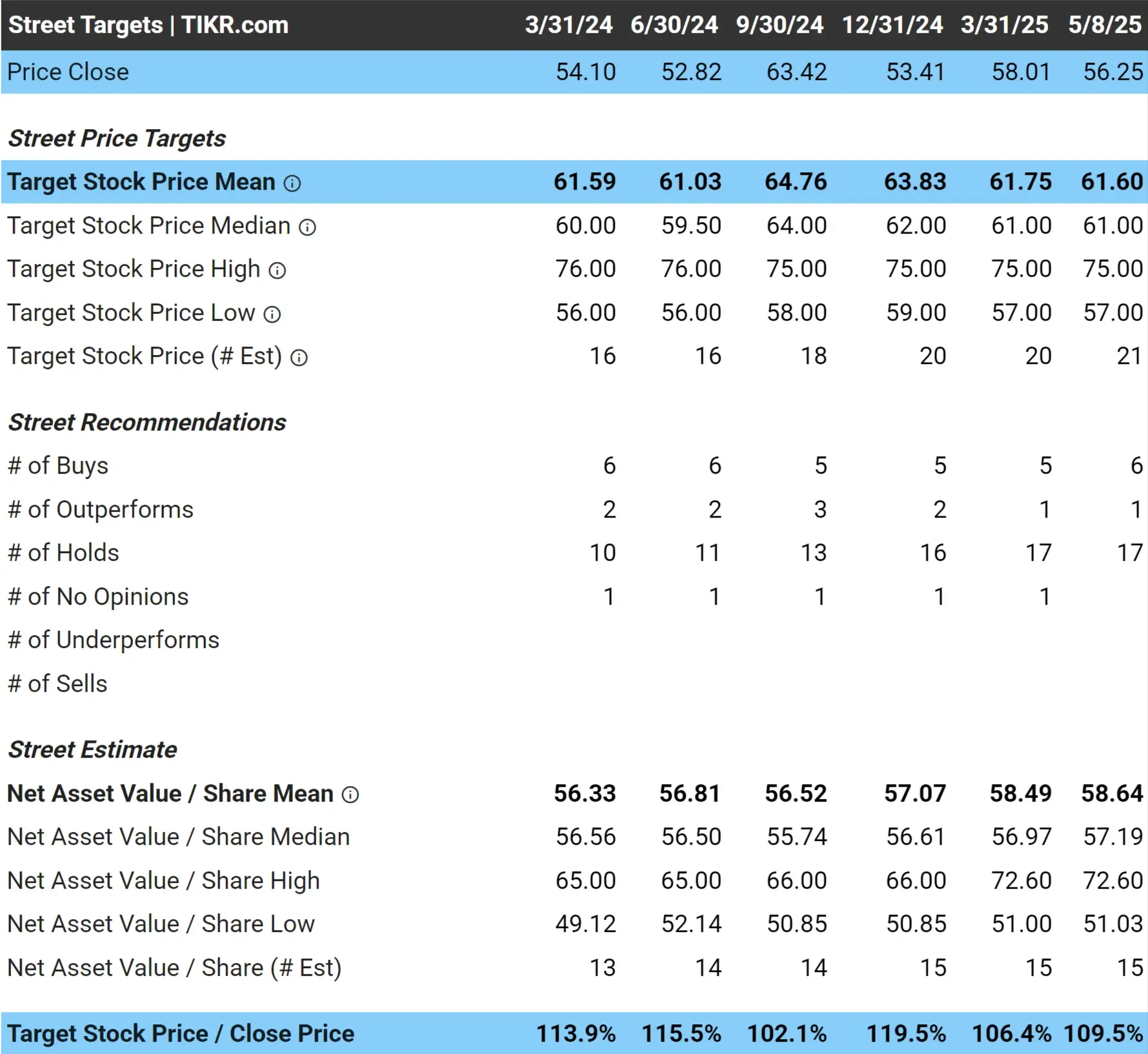Click Target / Close ratio 102.1%

787,1034
